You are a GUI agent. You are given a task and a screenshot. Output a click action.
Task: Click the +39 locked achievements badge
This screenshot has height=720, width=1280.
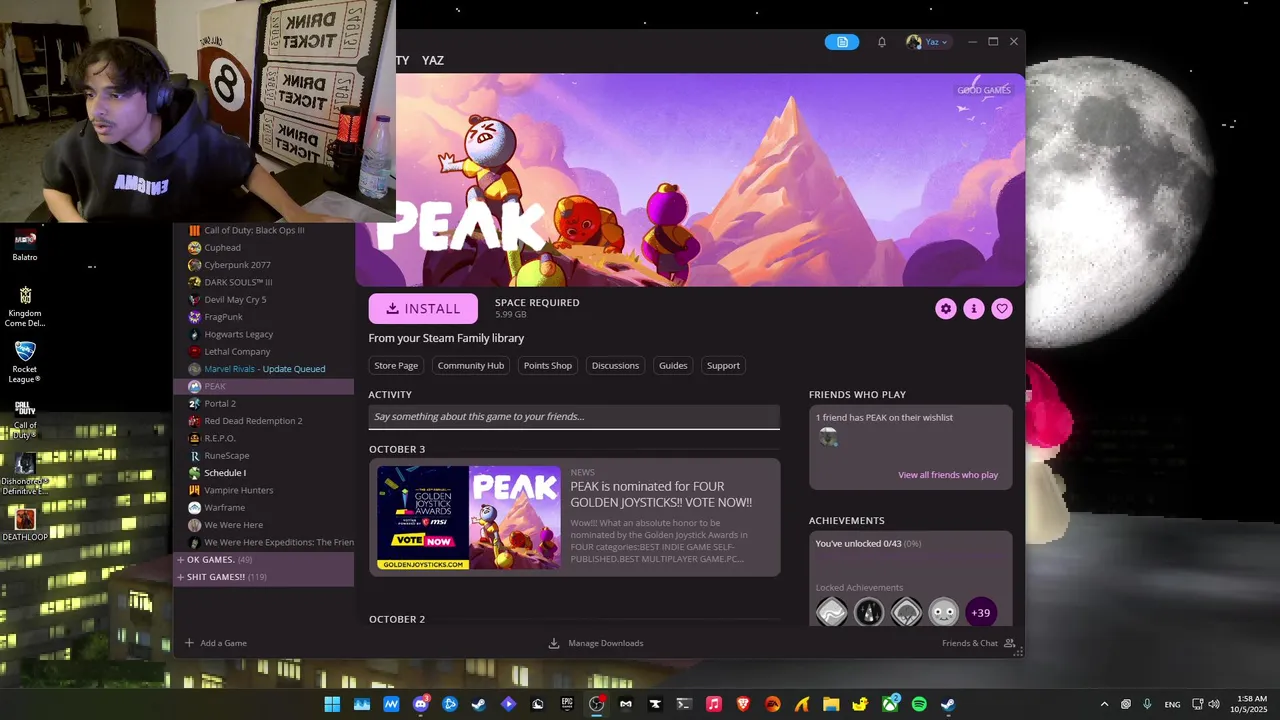(x=981, y=612)
